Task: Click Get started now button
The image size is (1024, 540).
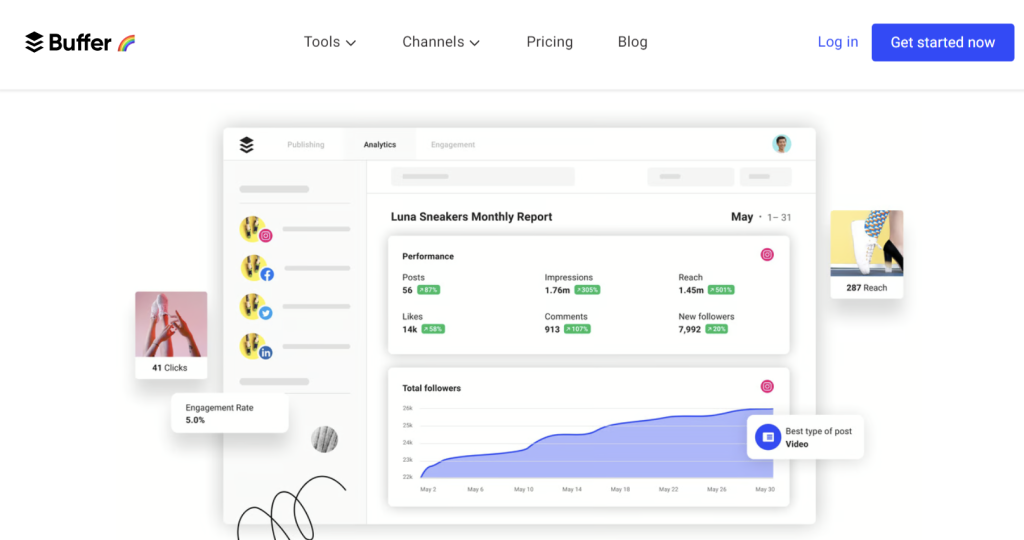Action: 942,42
